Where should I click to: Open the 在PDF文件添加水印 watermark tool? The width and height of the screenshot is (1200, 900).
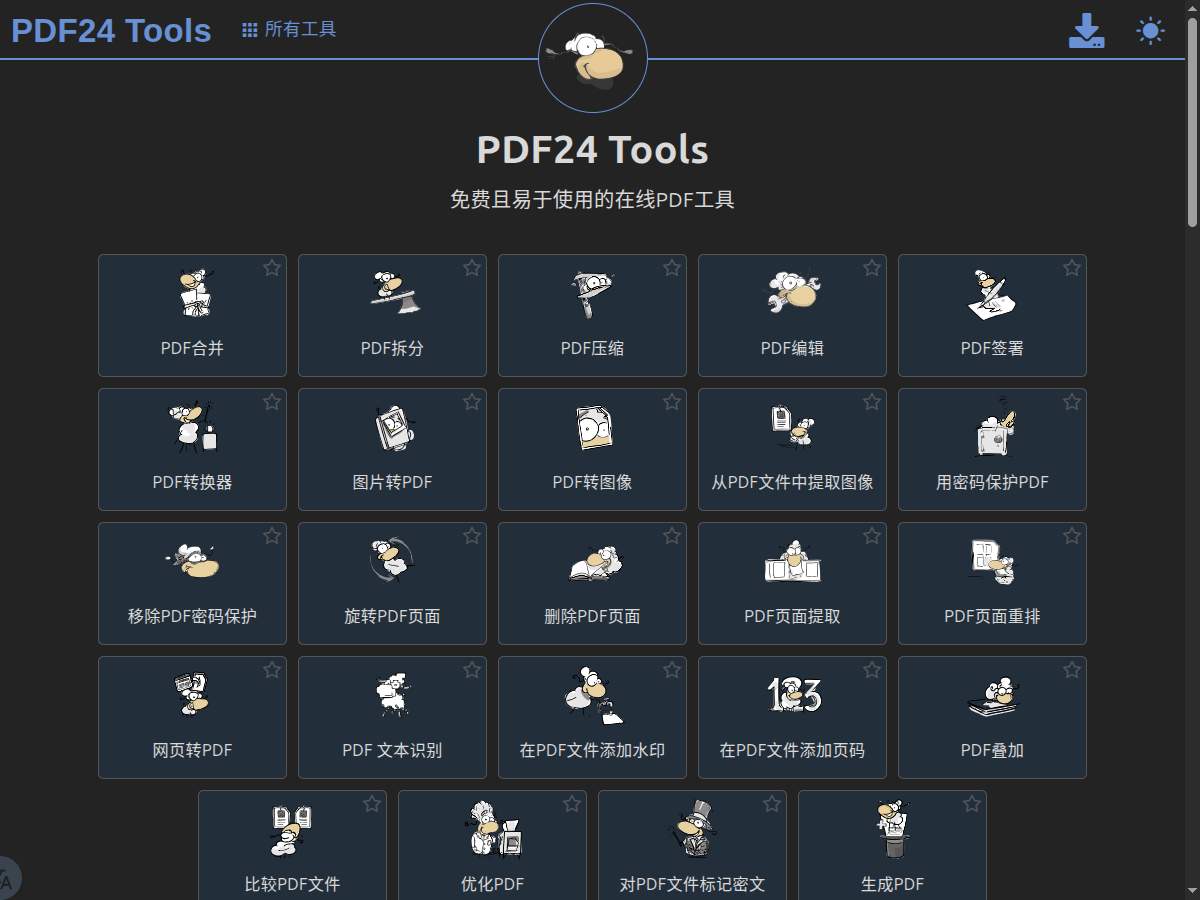pyautogui.click(x=592, y=717)
